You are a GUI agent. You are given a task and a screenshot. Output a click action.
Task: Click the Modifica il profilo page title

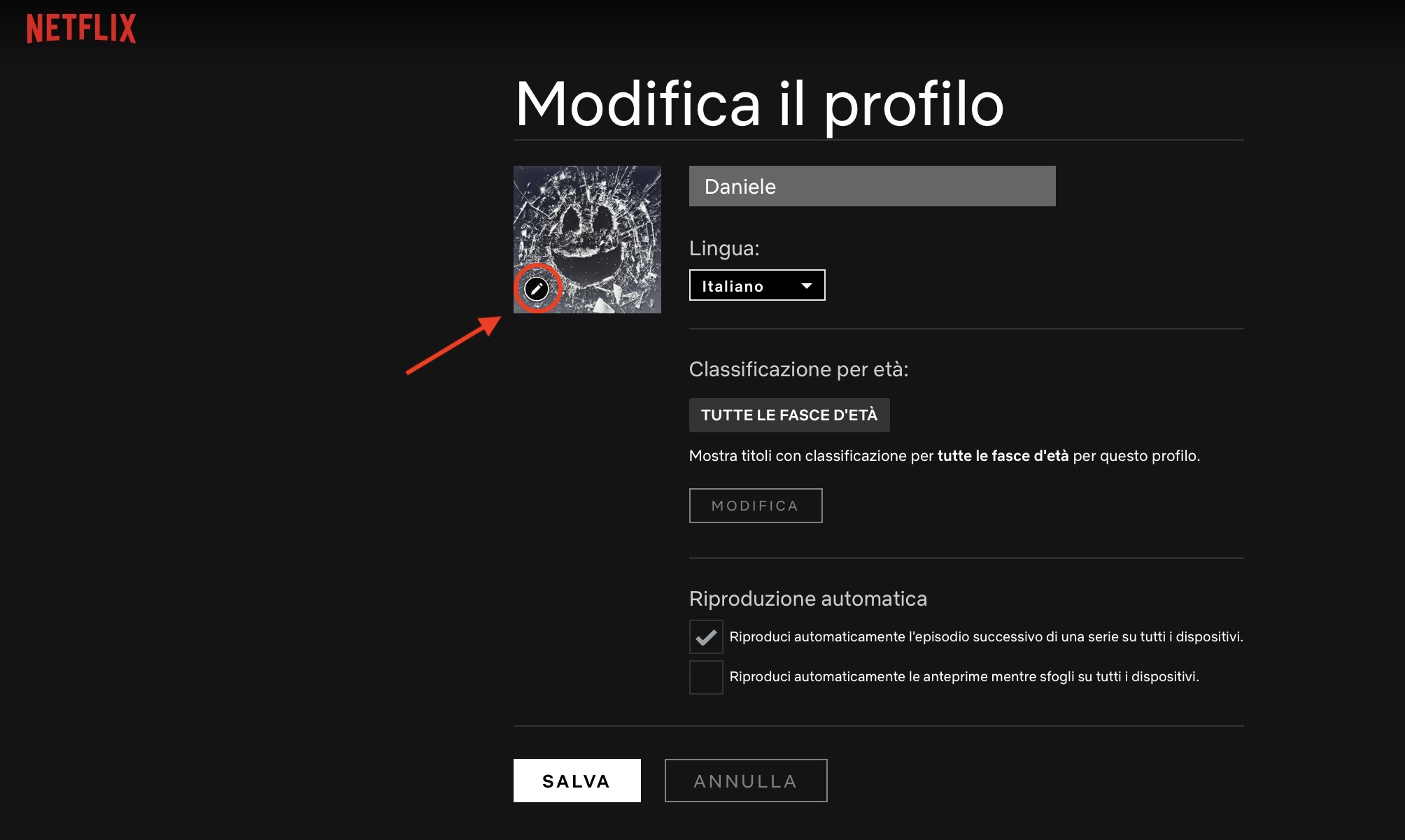760,104
